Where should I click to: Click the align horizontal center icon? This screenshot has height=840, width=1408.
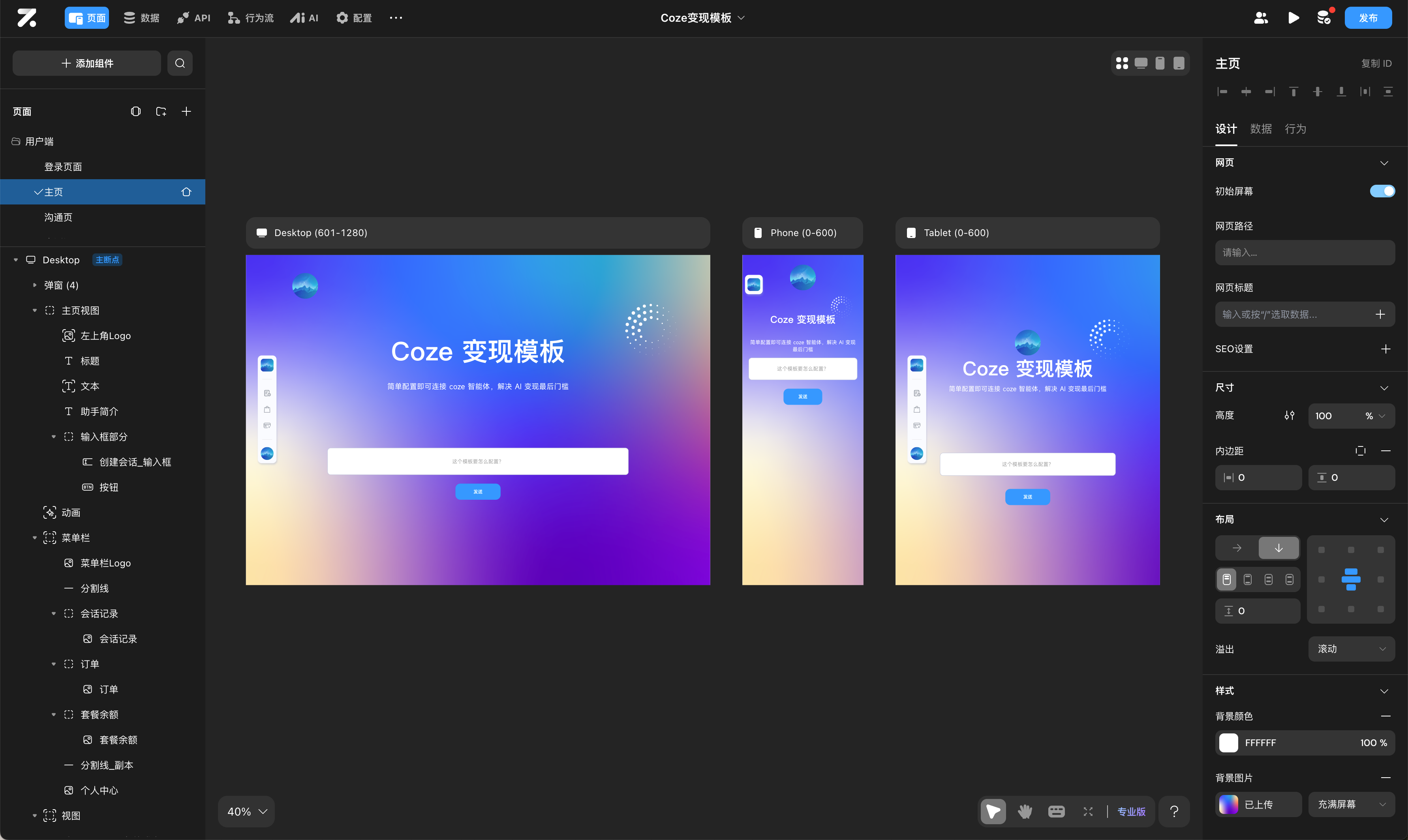tap(1246, 92)
